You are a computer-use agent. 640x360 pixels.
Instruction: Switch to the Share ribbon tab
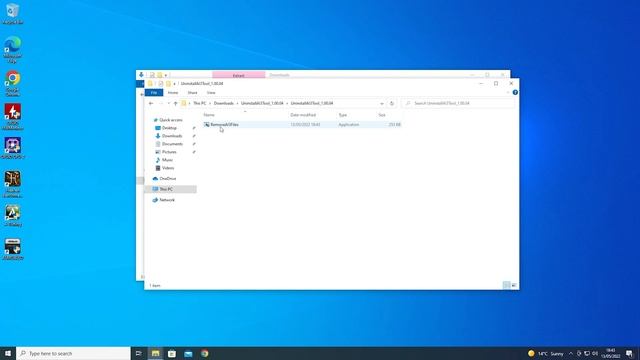192,93
